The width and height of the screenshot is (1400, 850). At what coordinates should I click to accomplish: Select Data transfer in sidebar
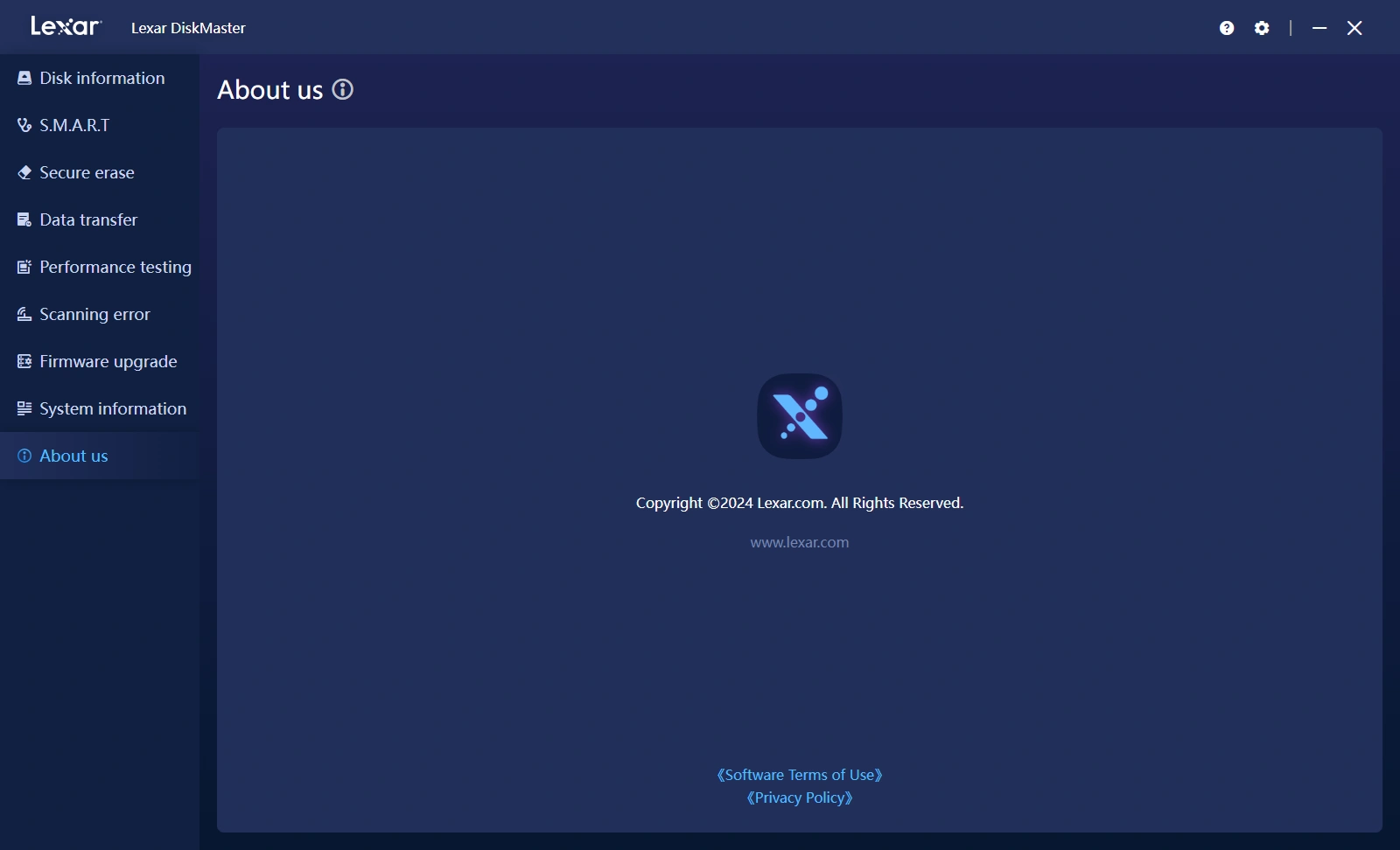point(100,219)
